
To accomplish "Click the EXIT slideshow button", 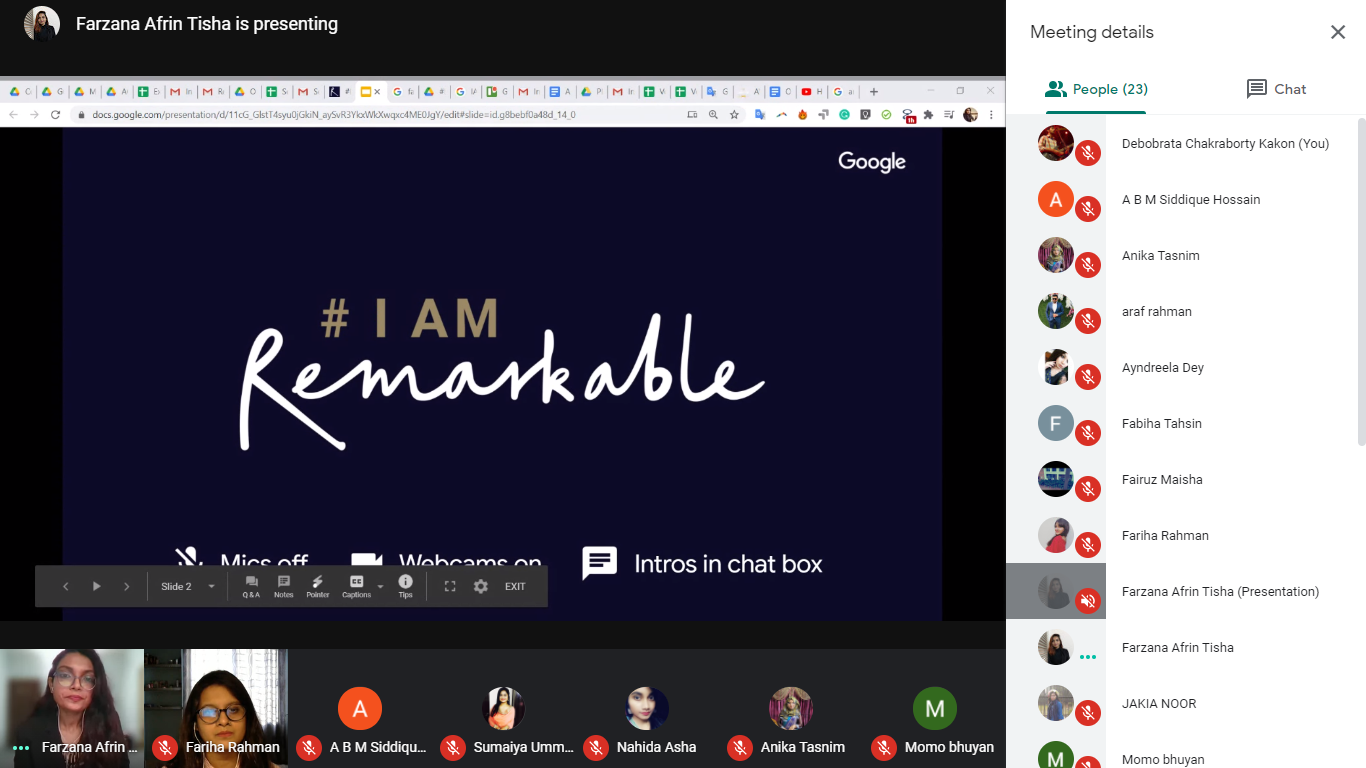I will pyautogui.click(x=515, y=587).
